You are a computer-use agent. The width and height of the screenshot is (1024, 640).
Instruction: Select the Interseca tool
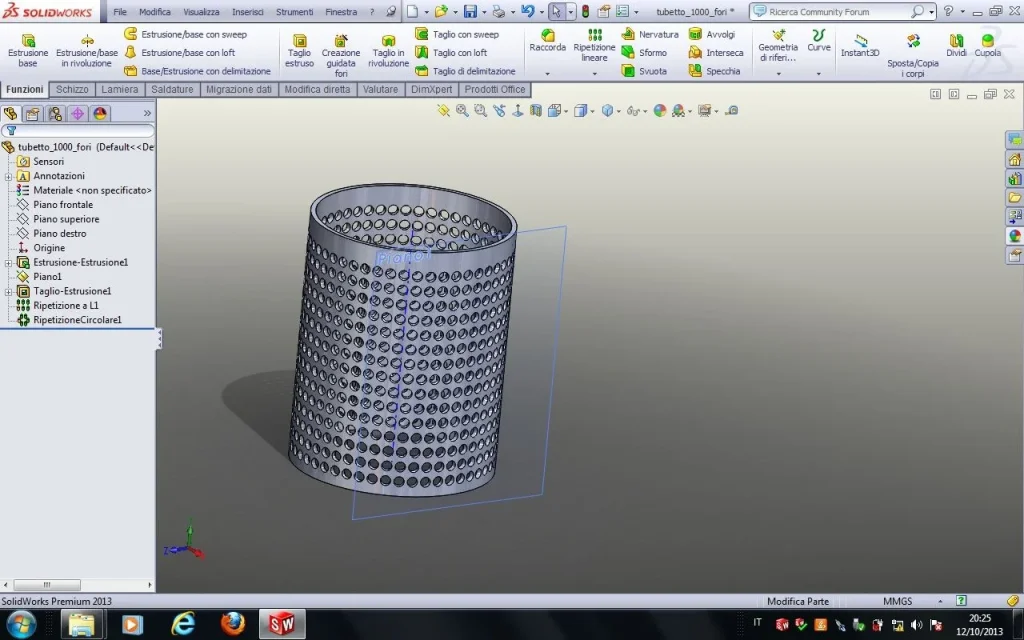click(716, 52)
